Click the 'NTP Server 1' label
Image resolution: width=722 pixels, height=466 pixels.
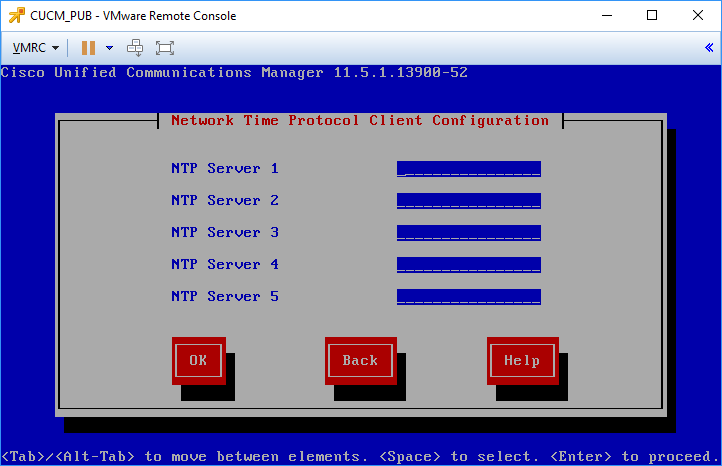(225, 169)
